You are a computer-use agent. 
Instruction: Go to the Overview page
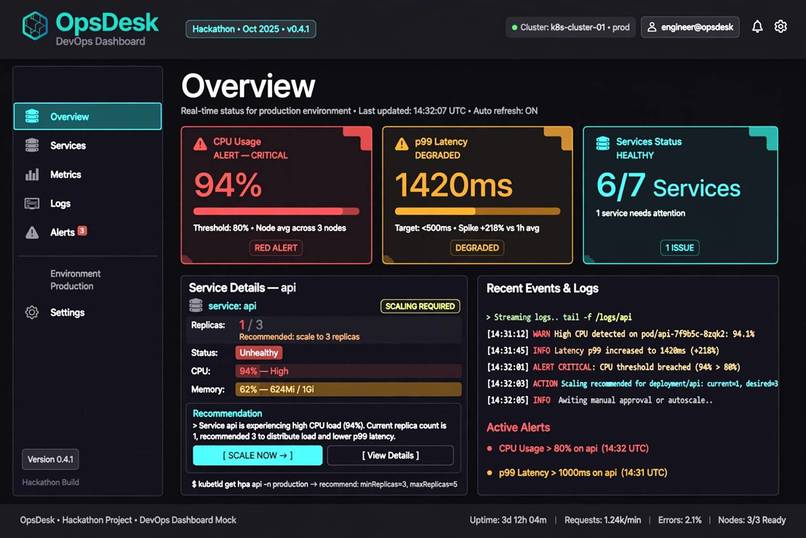pos(87,116)
